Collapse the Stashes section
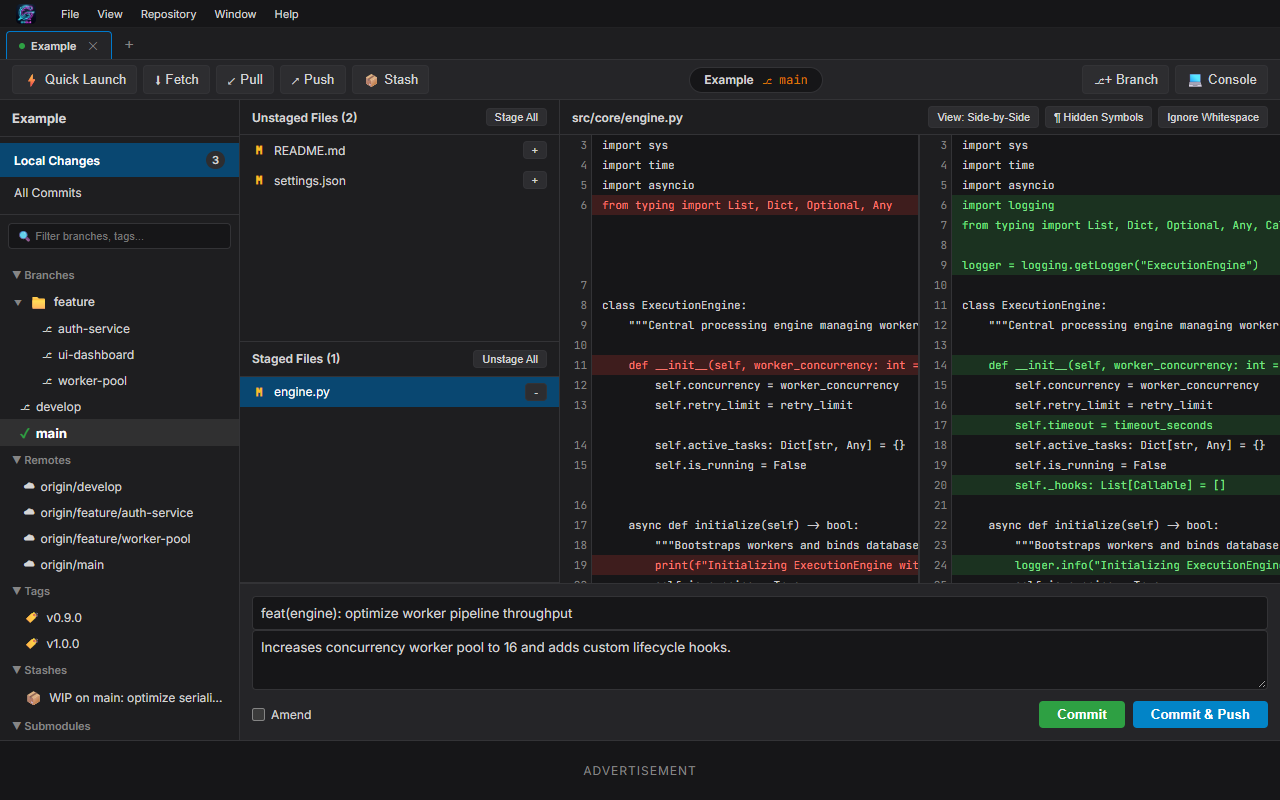1280x800 pixels. point(17,670)
